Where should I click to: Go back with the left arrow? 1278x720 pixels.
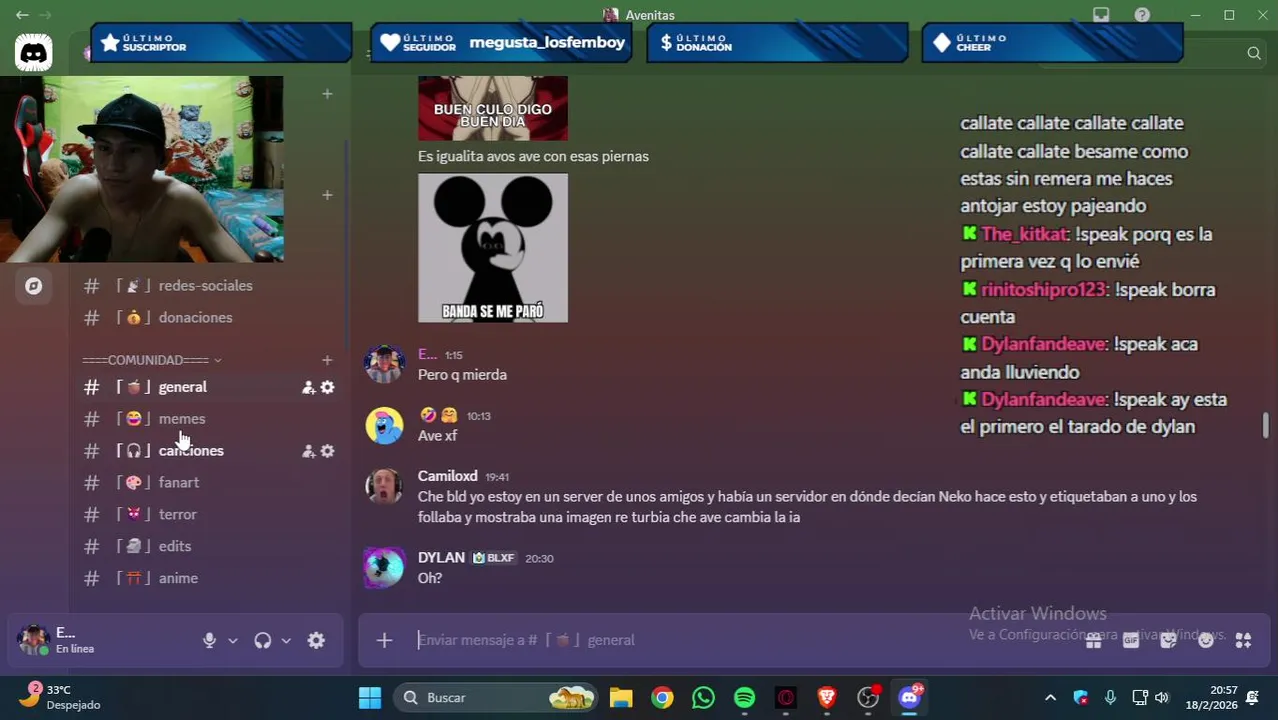point(22,15)
